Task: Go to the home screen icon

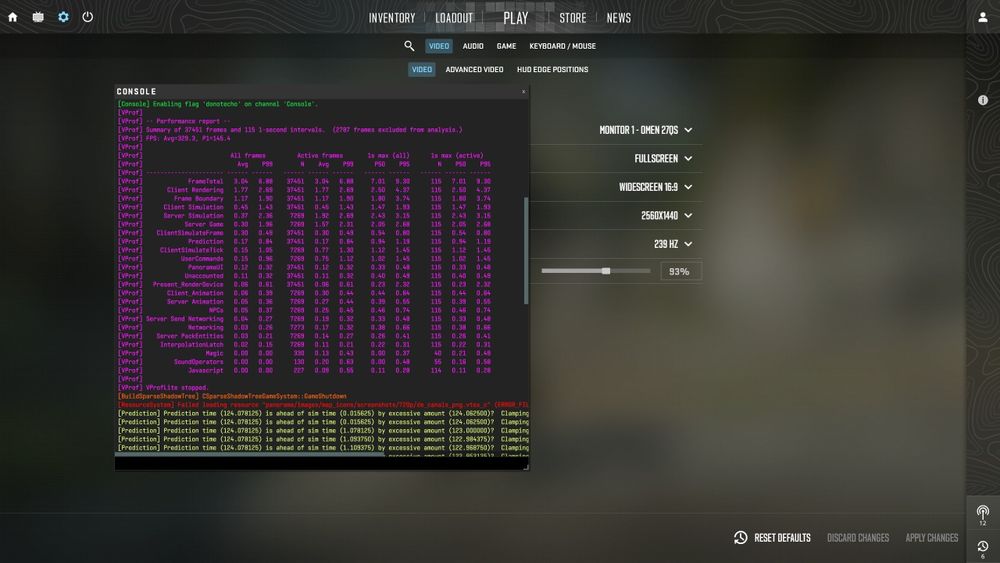Action: pos(13,17)
